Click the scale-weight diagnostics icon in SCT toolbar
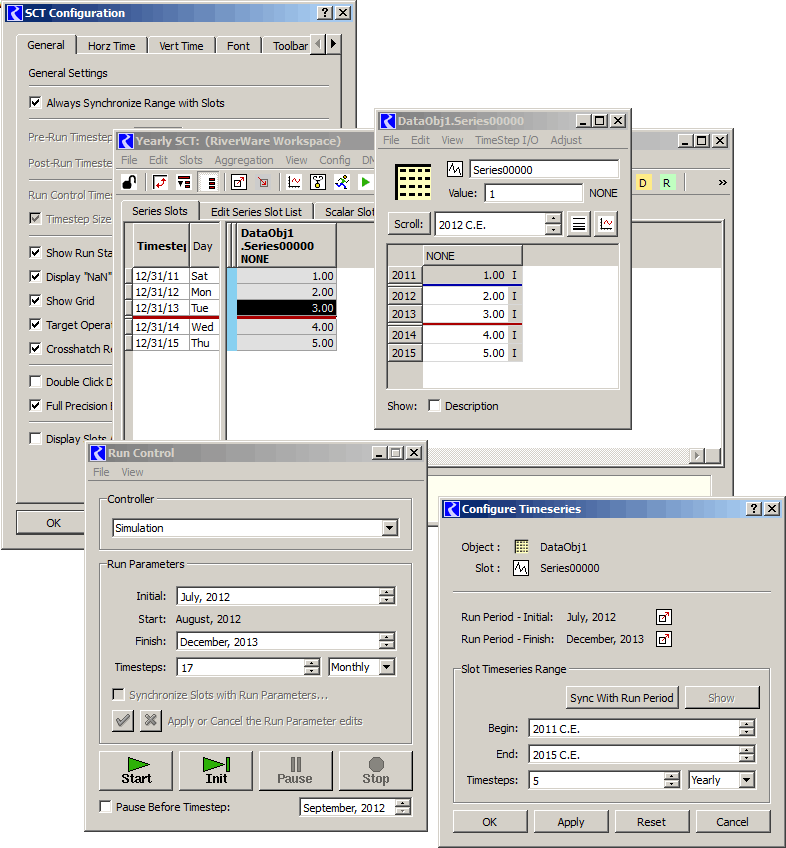 click(x=318, y=182)
